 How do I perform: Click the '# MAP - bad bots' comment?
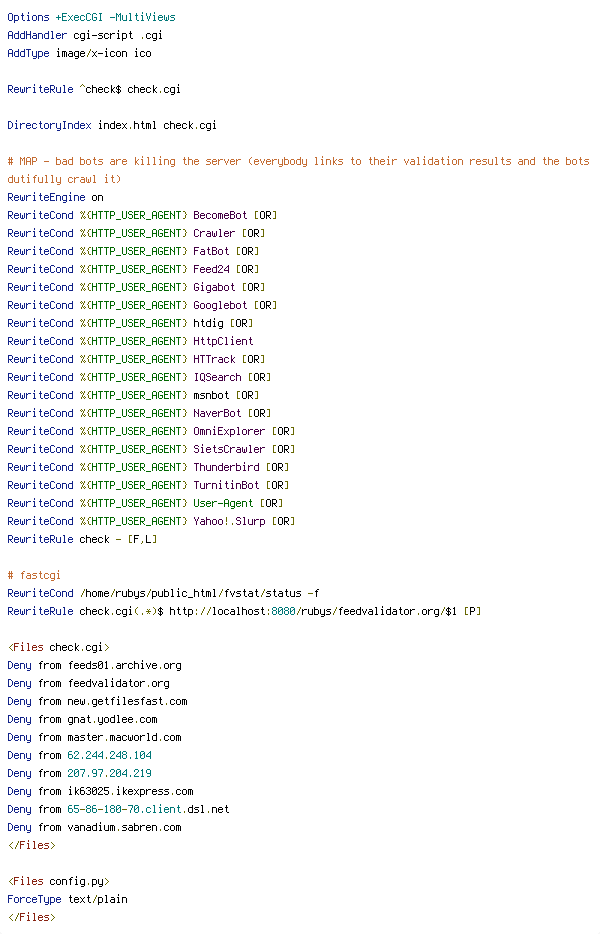(298, 161)
